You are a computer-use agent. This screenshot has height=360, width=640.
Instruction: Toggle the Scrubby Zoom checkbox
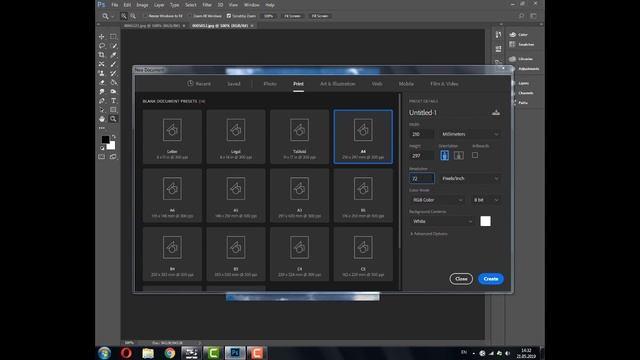click(229, 16)
